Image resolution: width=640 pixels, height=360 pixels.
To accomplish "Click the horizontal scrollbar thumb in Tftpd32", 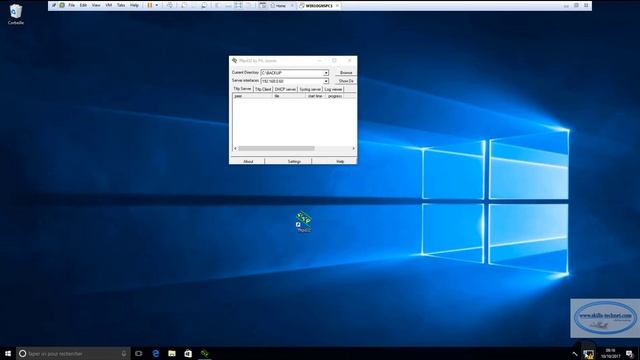I will pyautogui.click(x=276, y=149).
